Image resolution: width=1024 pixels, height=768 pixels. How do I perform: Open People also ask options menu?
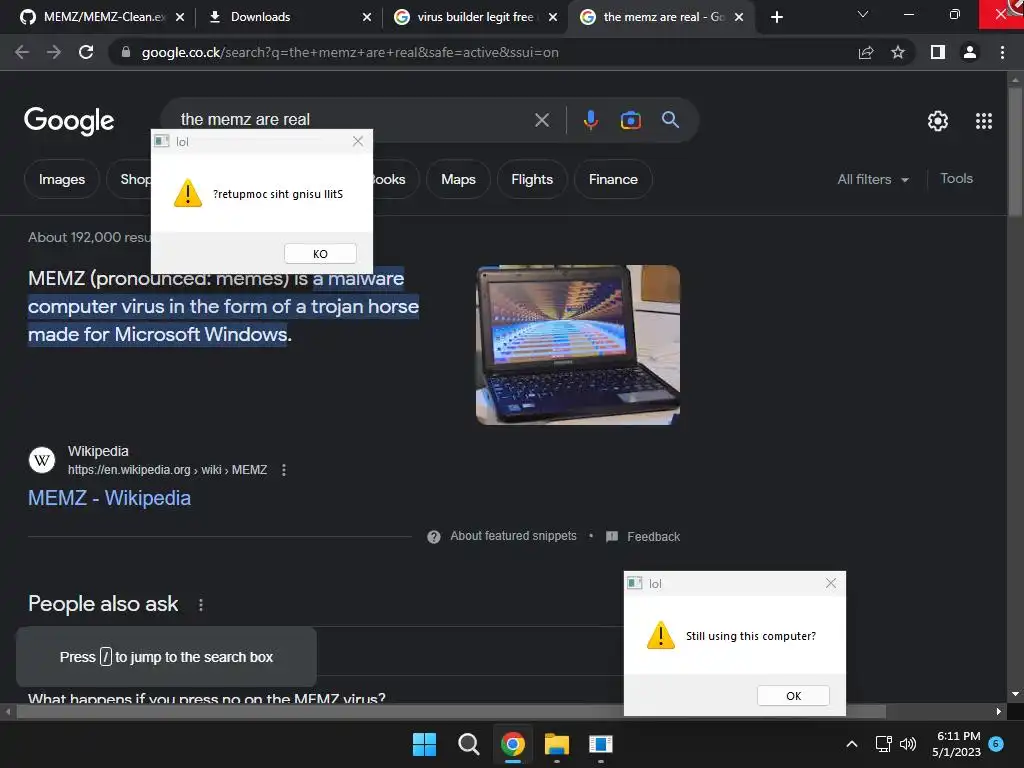[x=201, y=605]
